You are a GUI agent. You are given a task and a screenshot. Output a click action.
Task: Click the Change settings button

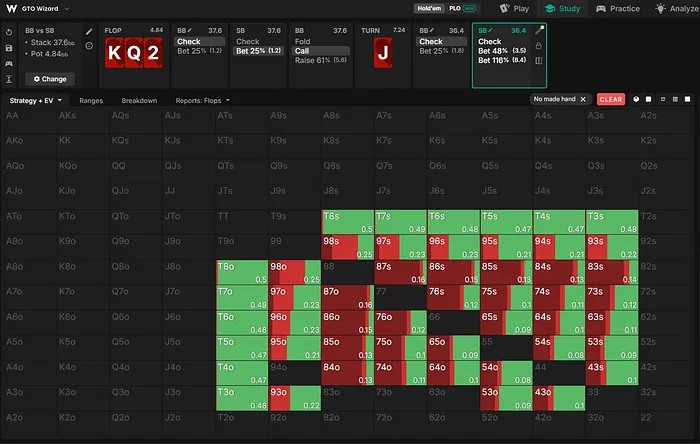pos(50,79)
